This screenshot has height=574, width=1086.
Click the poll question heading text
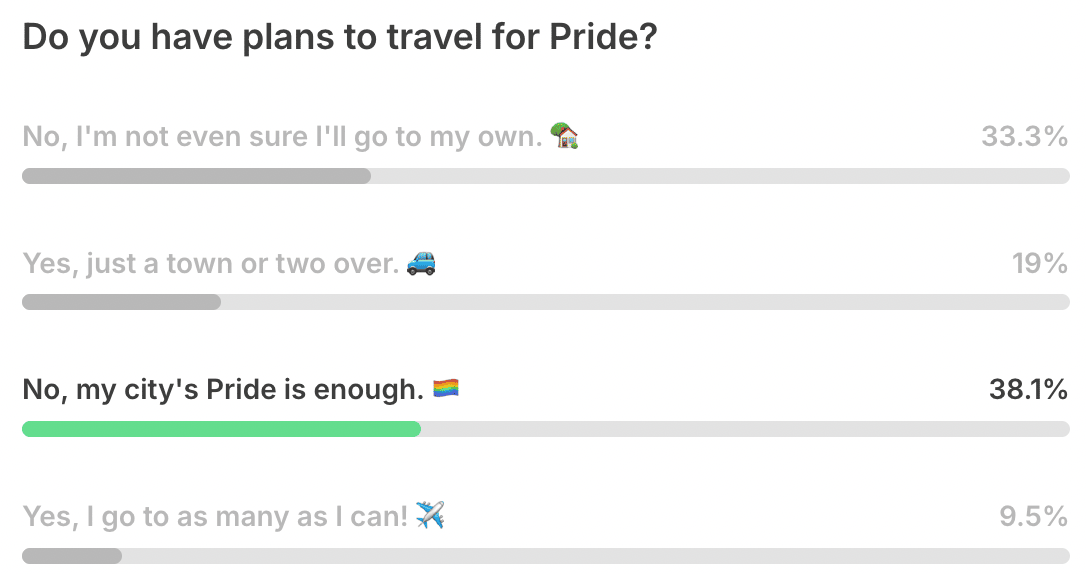pos(340,37)
